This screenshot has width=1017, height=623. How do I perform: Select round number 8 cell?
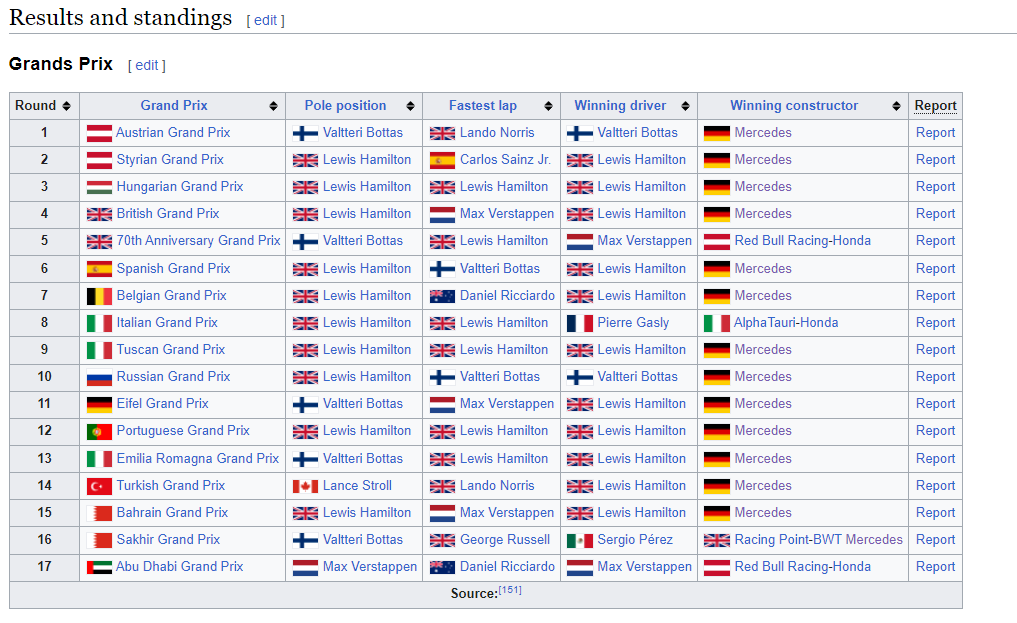tap(44, 322)
